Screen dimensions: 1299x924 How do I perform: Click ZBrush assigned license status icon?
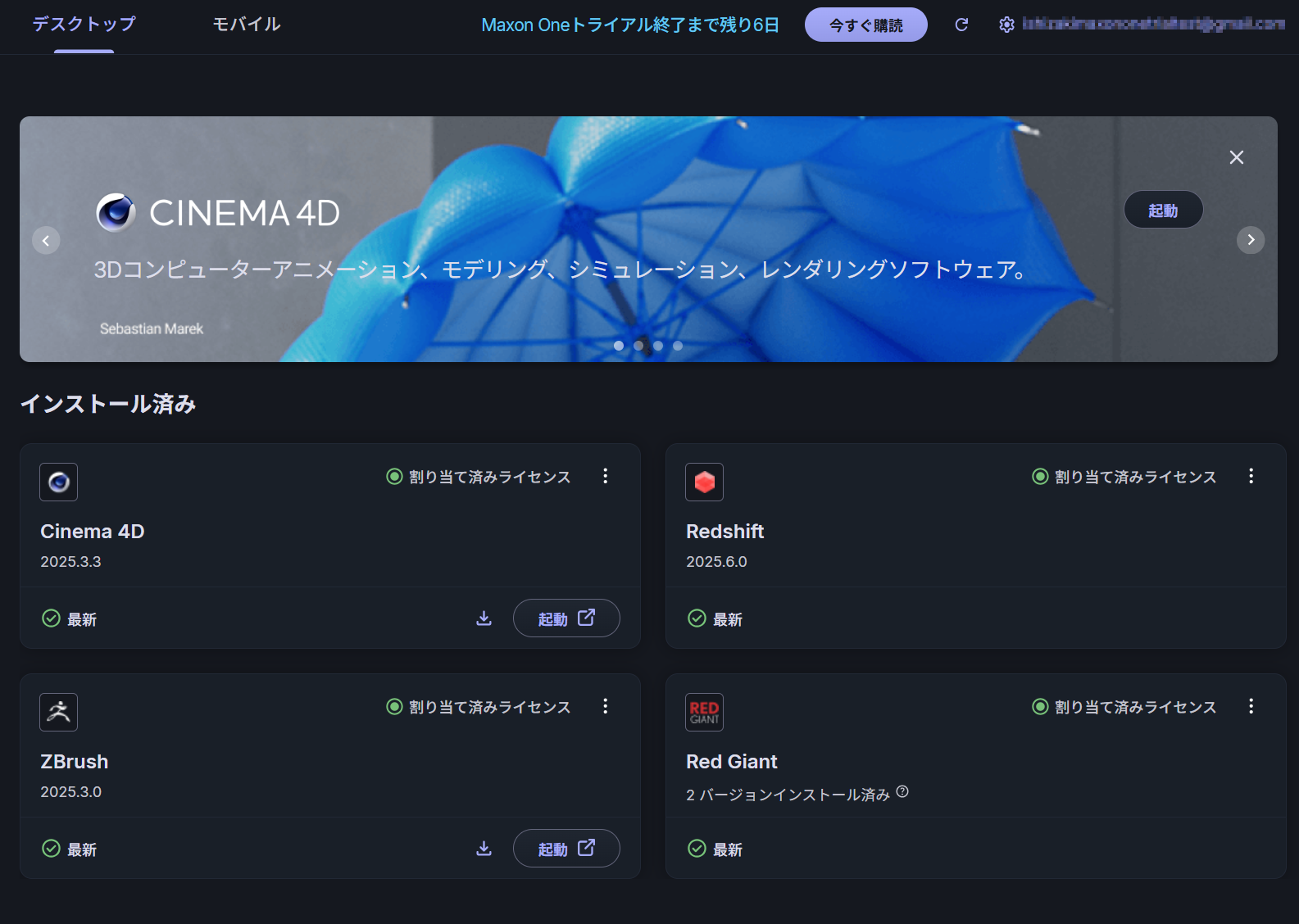[x=394, y=706]
